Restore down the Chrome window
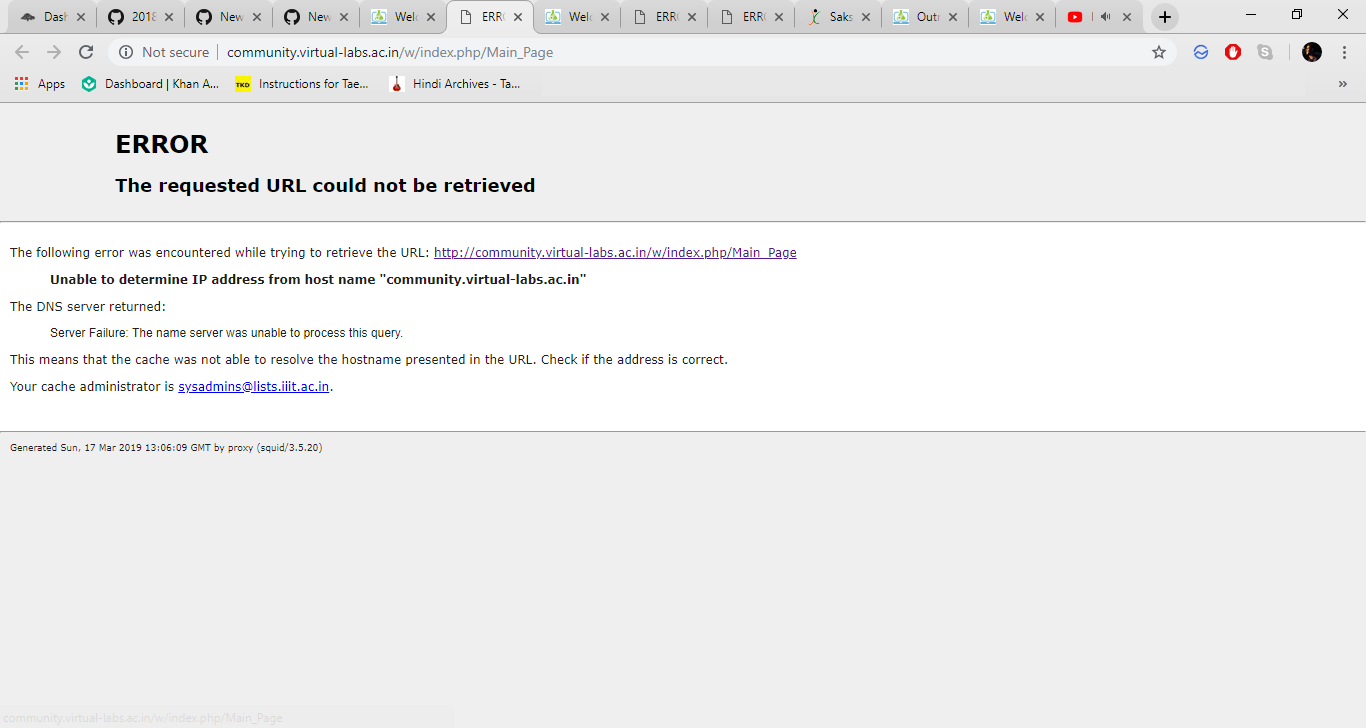Screen dimensions: 1366x728 (1297, 14)
